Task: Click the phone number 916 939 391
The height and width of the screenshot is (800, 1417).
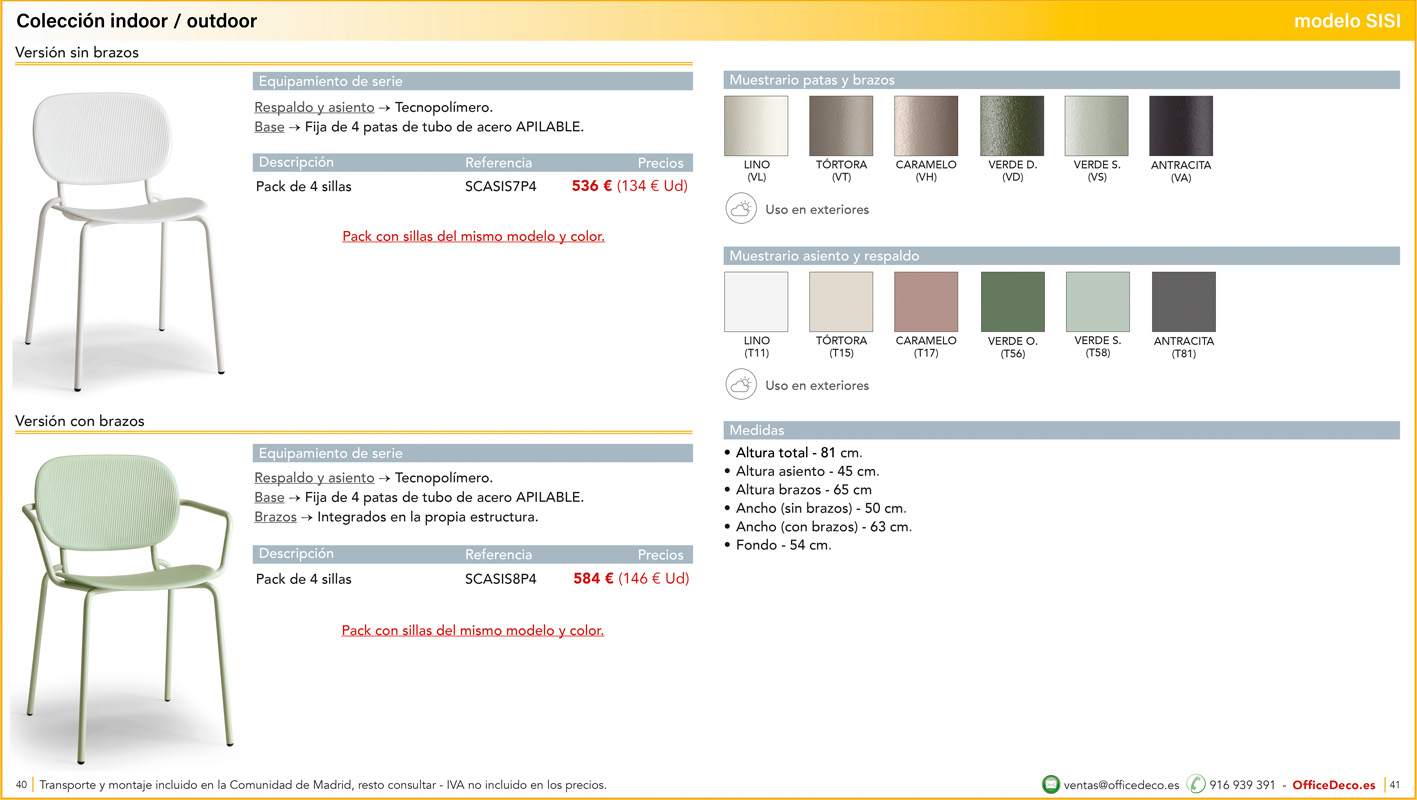Action: point(1242,785)
